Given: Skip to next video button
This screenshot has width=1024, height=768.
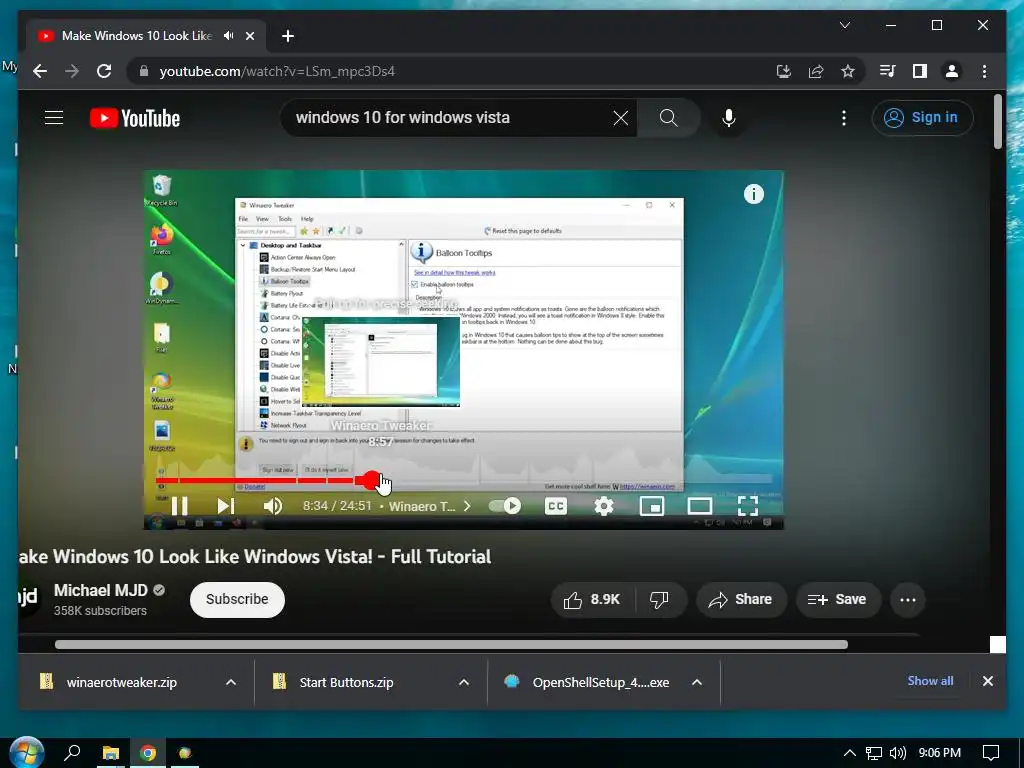Looking at the screenshot, I should coord(225,506).
